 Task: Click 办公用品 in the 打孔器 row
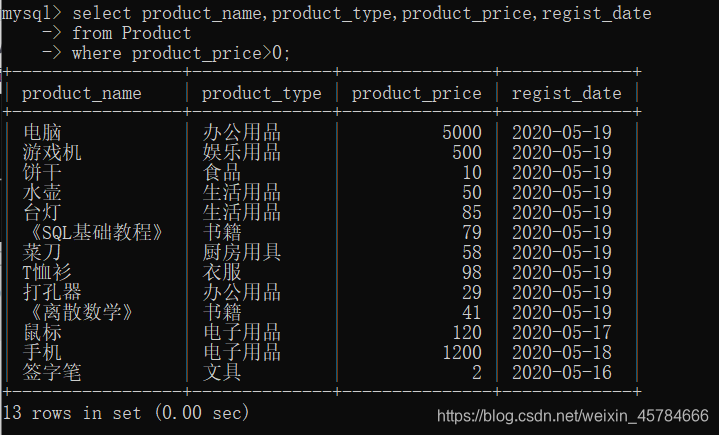pos(242,292)
